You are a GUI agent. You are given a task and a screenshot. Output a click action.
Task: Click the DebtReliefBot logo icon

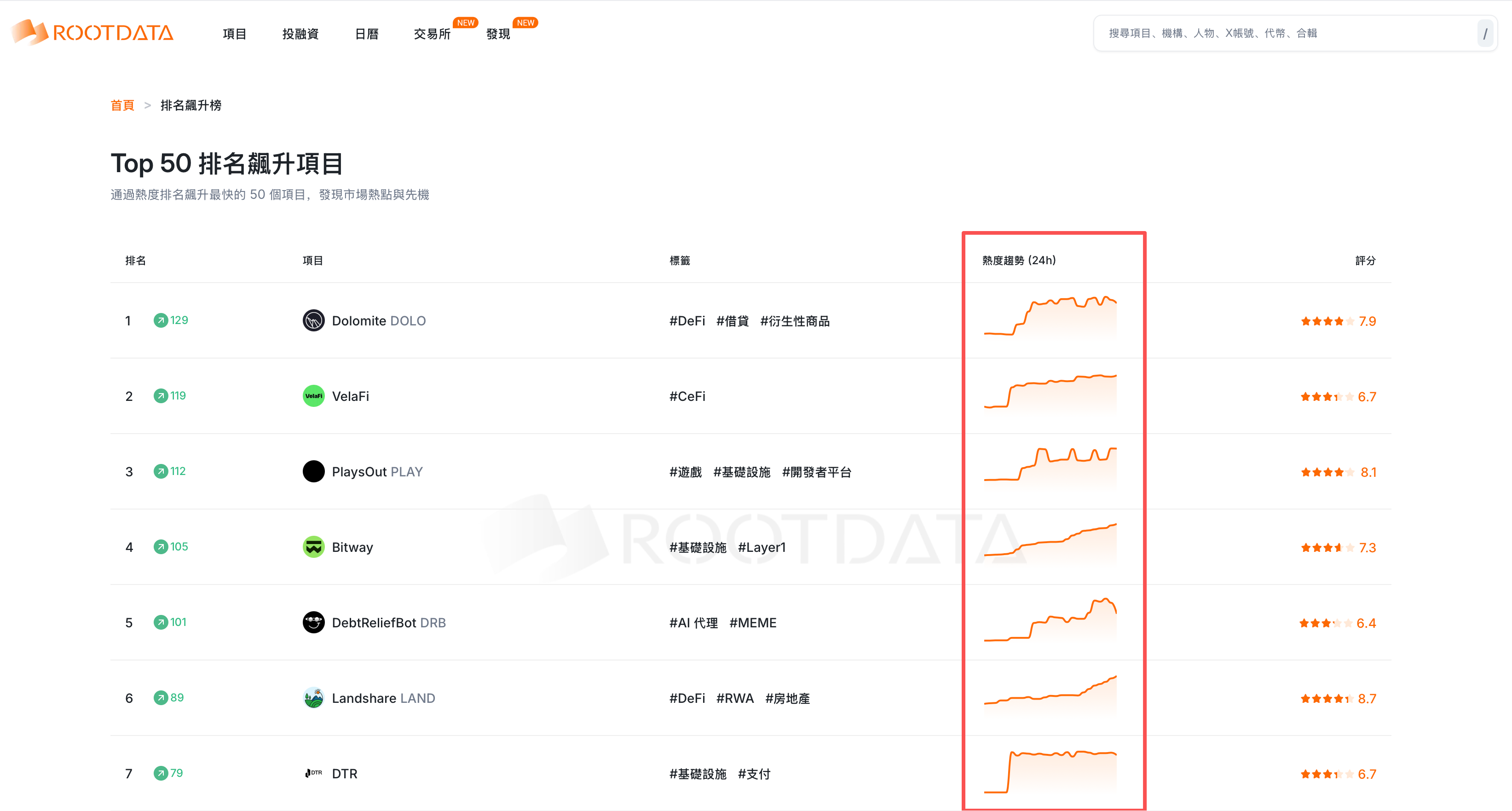point(313,622)
